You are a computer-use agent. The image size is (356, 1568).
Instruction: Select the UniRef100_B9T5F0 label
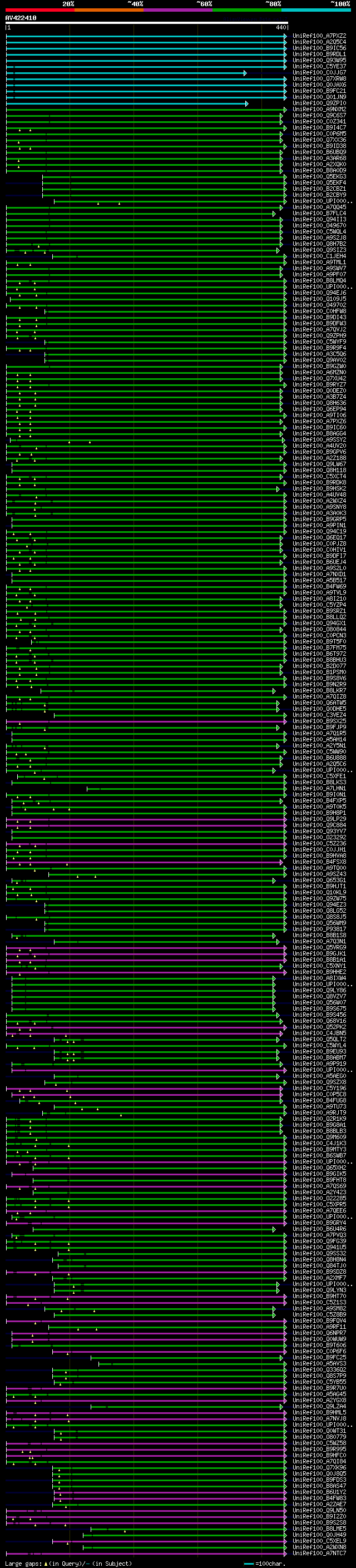pyautogui.click(x=319, y=641)
